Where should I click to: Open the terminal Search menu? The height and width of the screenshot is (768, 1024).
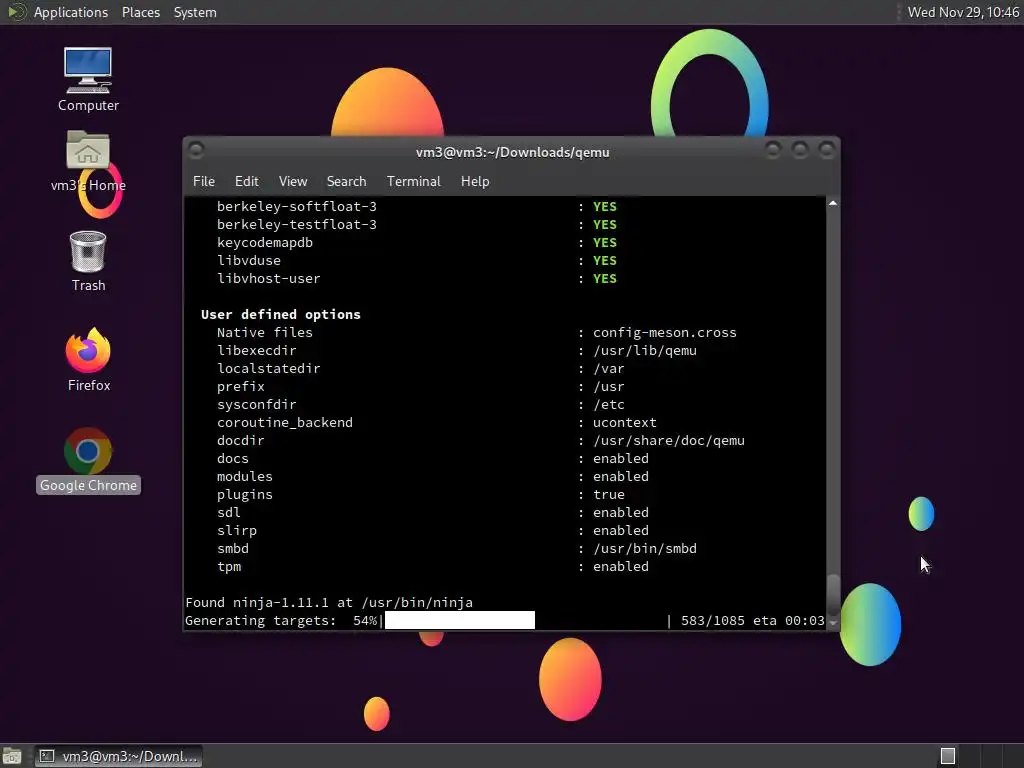[x=346, y=182]
